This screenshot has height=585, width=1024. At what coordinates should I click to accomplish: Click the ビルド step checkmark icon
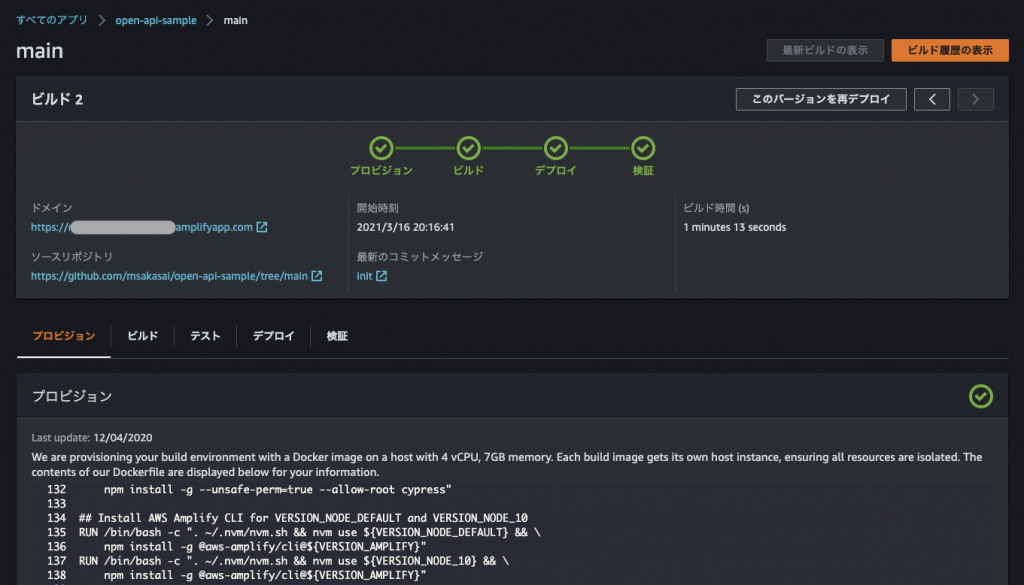pos(468,148)
